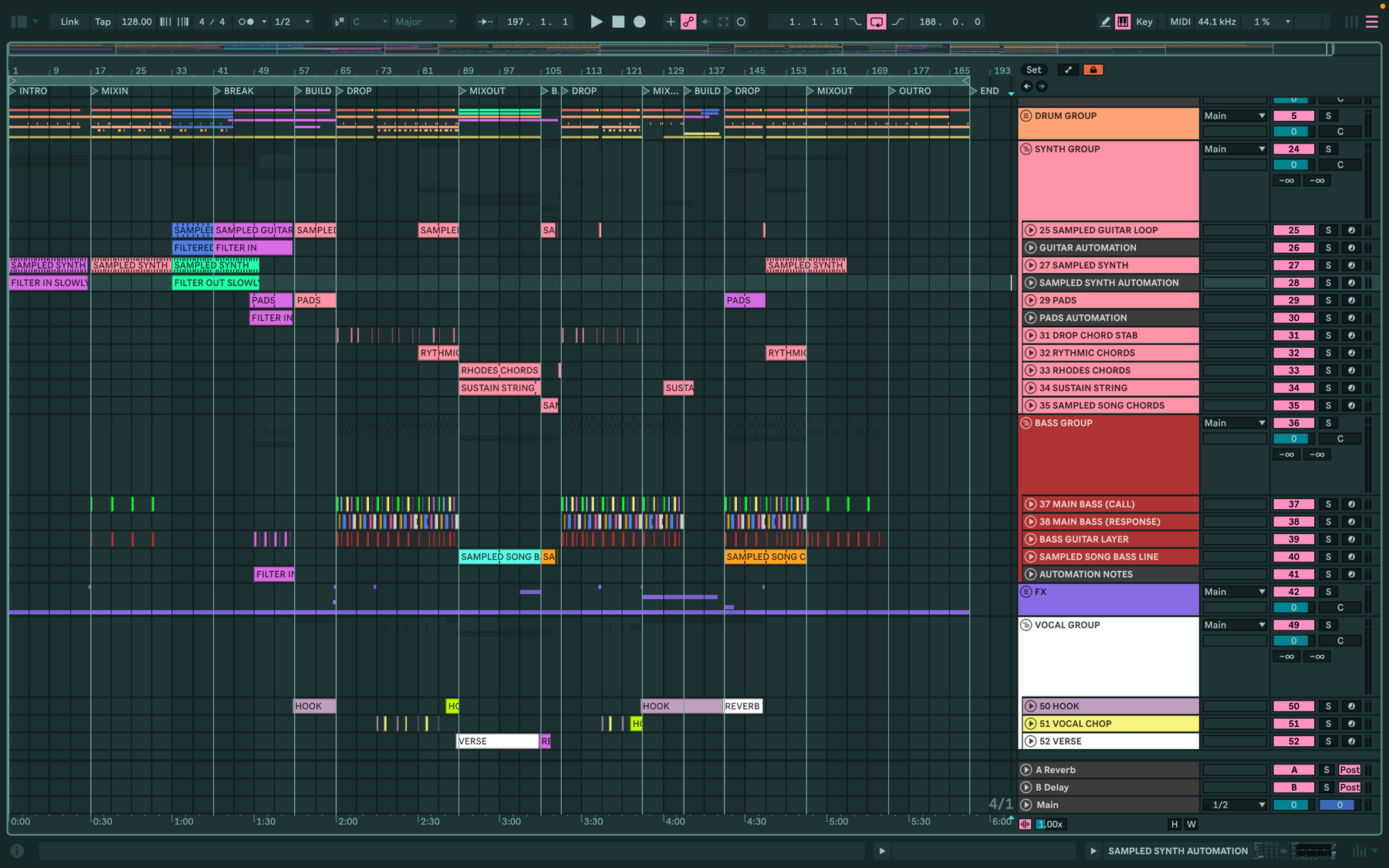Solo the DRUM GROUP track
The height and width of the screenshot is (868, 1389).
click(x=1328, y=116)
